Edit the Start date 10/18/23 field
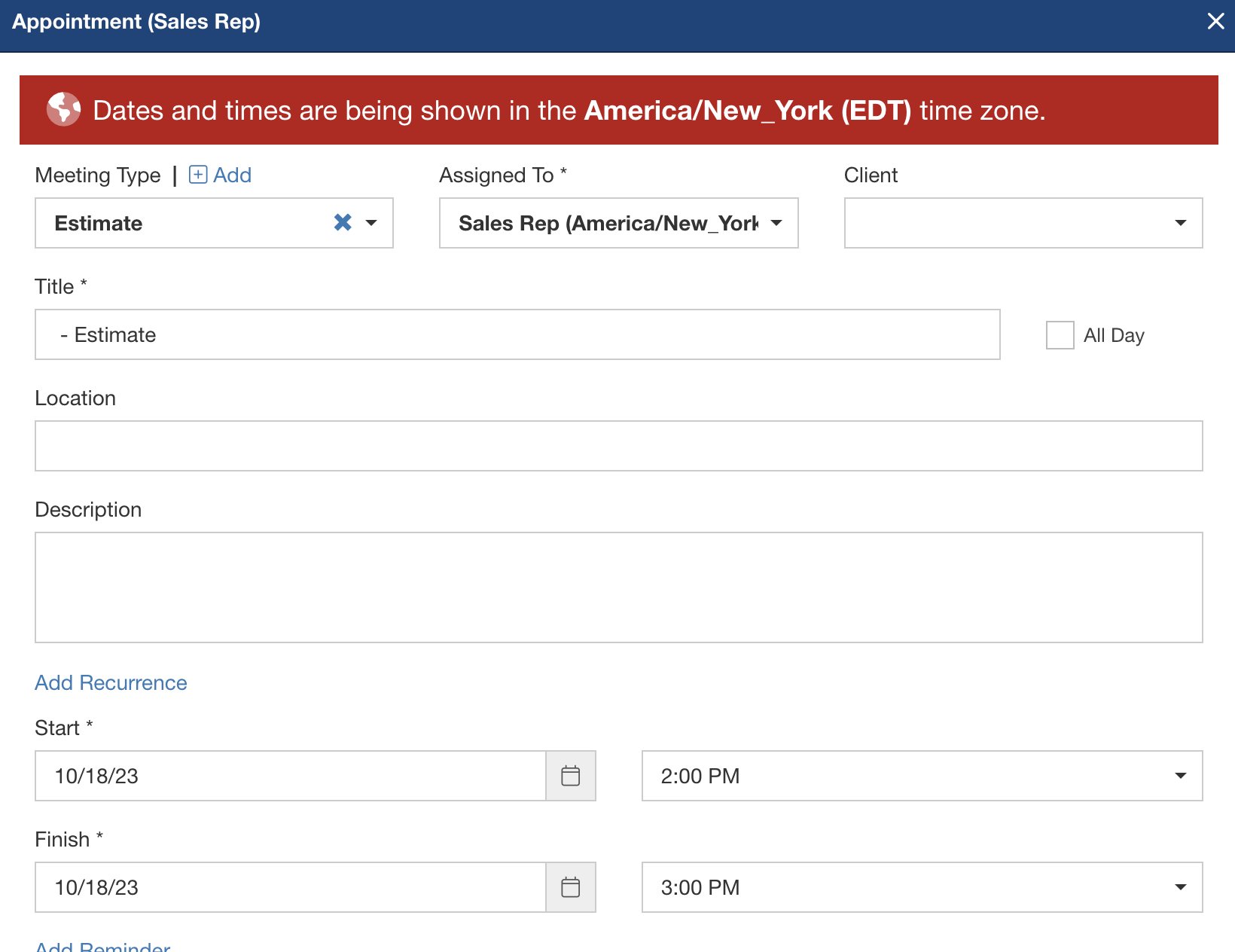 (x=291, y=776)
